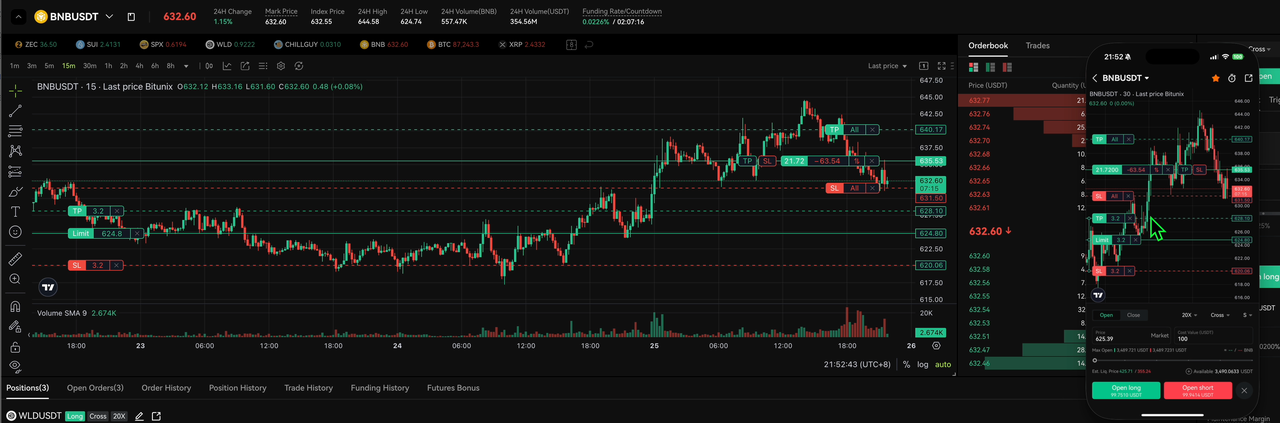The height and width of the screenshot is (423, 1280).
Task: Open phone 20X leverage dropdown
Action: 1190,315
